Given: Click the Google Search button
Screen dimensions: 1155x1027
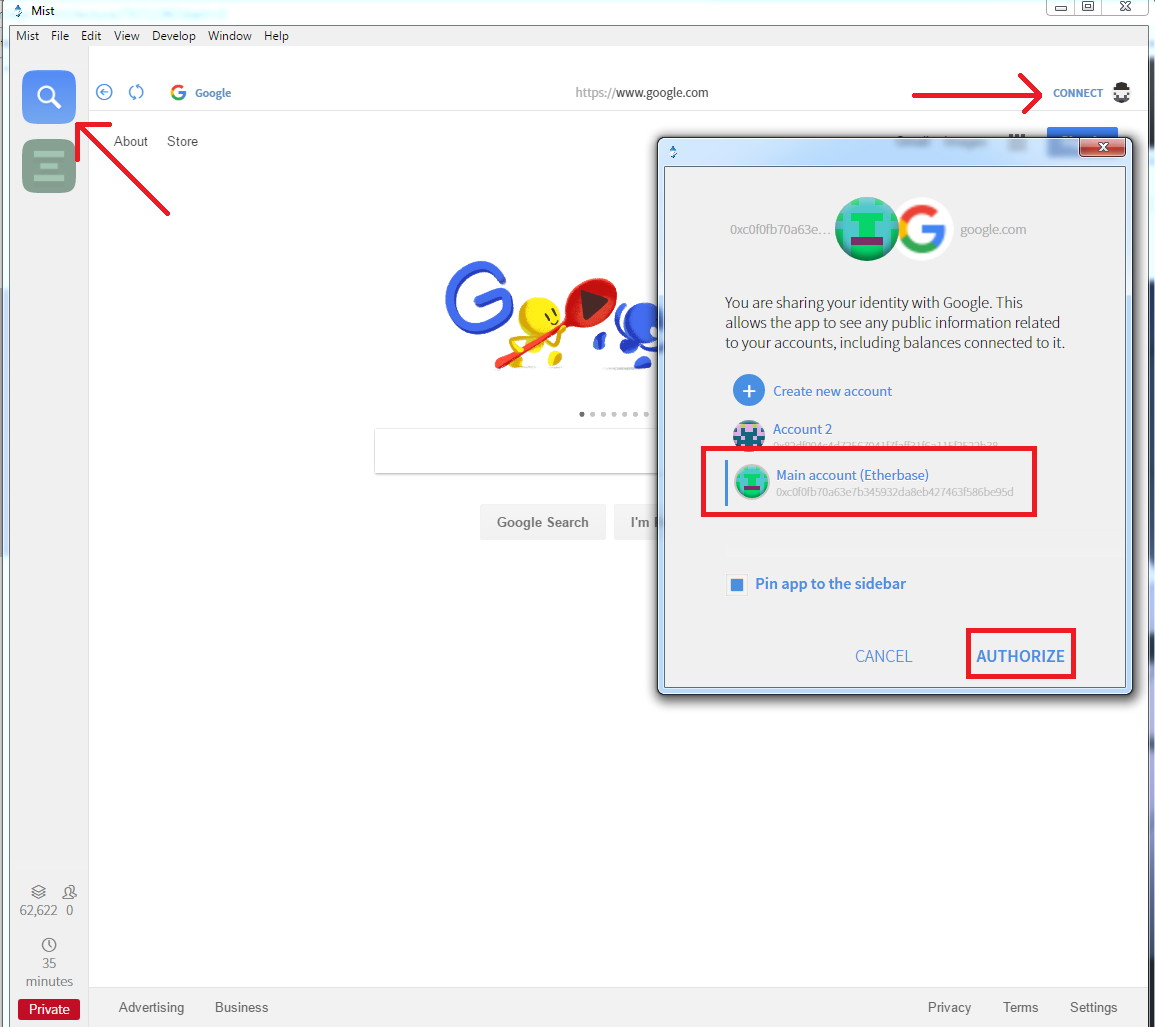Looking at the screenshot, I should pyautogui.click(x=542, y=522).
